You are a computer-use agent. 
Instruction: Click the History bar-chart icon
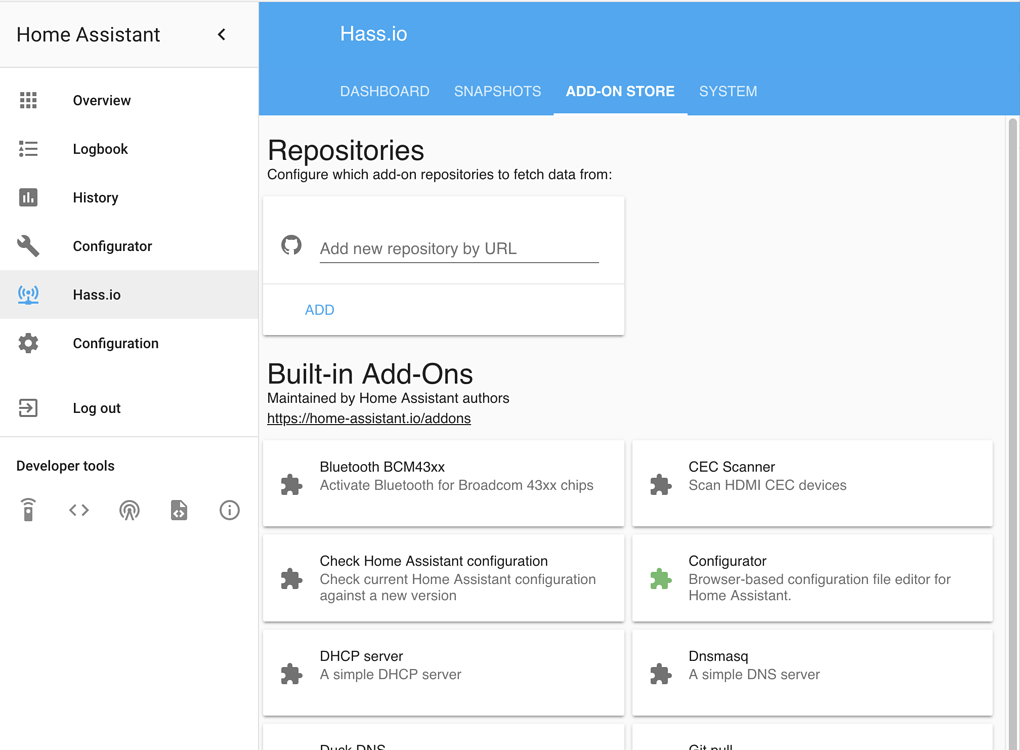pyautogui.click(x=28, y=197)
